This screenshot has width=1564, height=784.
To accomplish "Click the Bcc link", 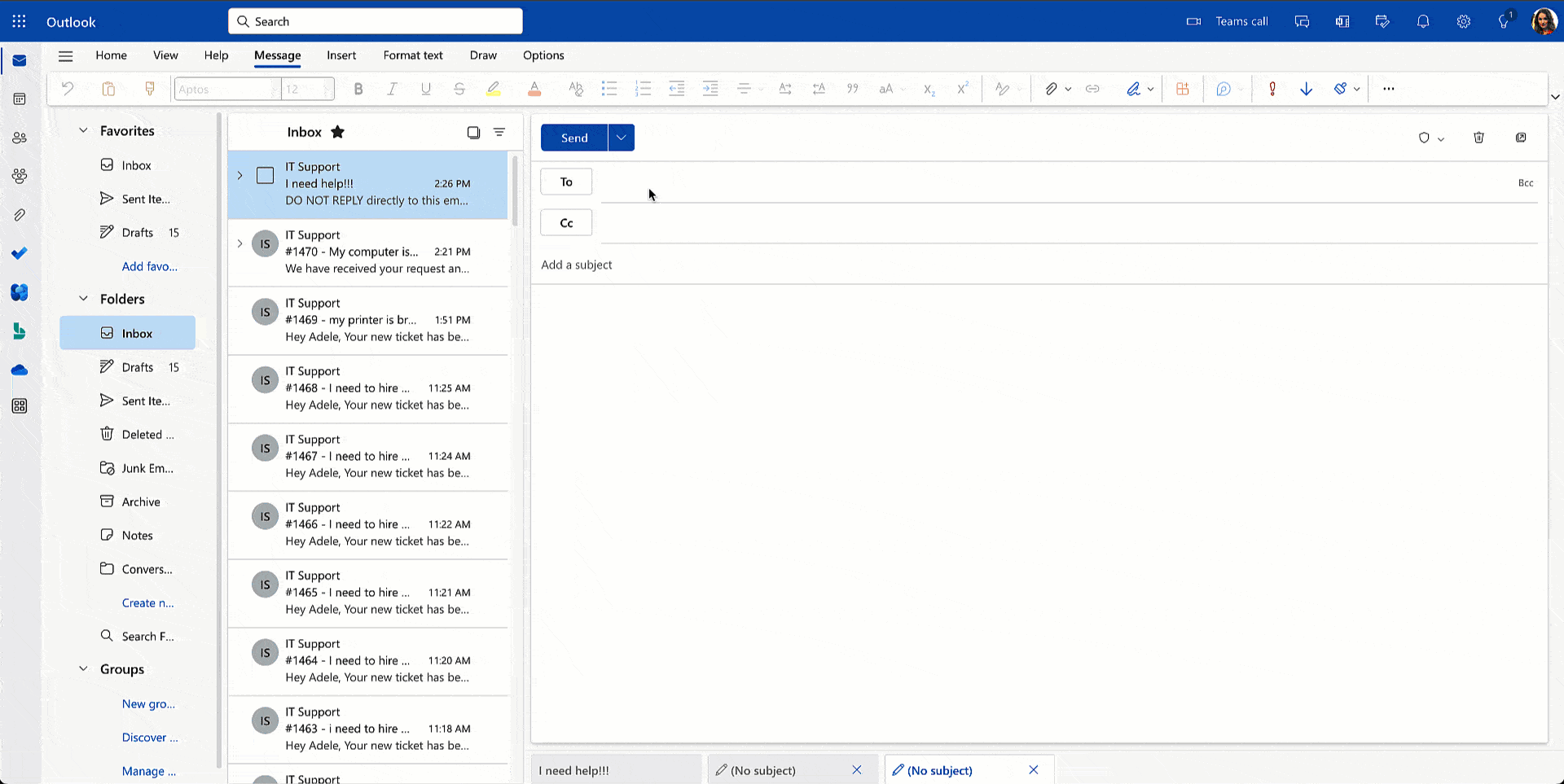I will [1525, 183].
